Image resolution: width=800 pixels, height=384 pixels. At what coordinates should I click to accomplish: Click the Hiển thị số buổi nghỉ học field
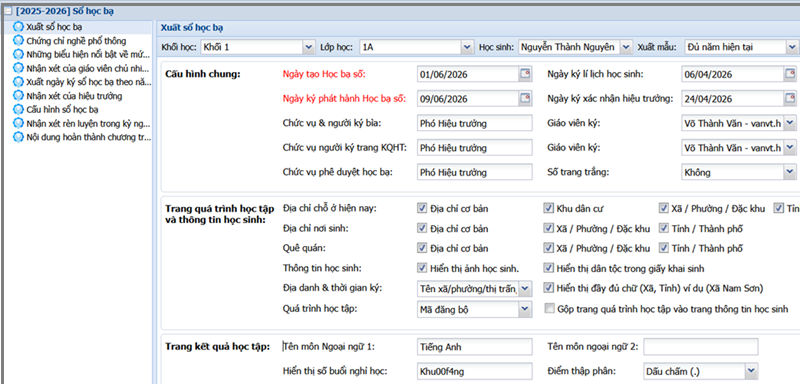(x=474, y=371)
